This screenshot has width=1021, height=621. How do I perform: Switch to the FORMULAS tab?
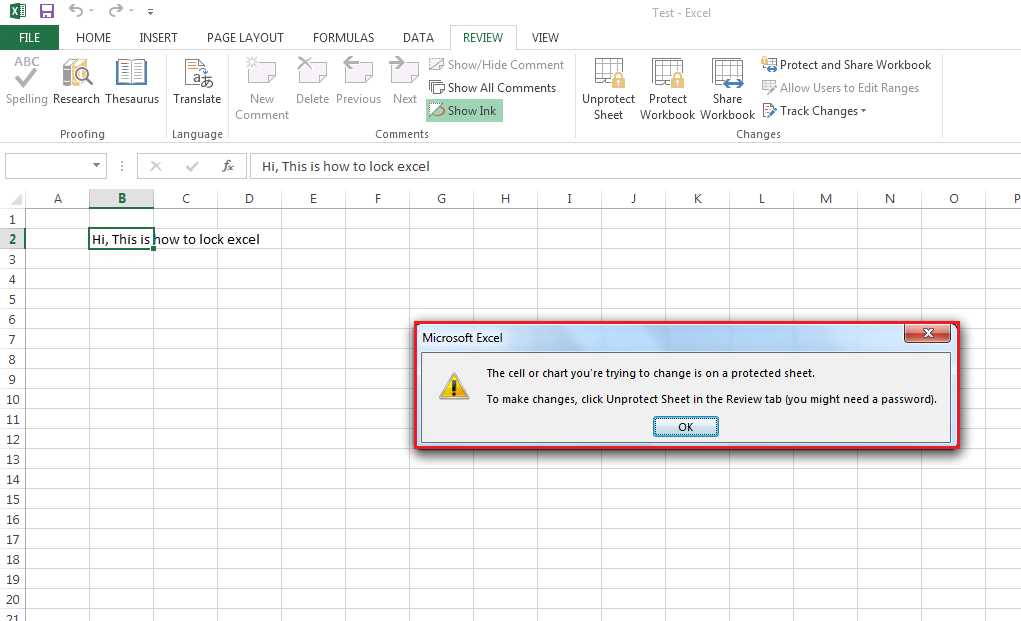[343, 37]
